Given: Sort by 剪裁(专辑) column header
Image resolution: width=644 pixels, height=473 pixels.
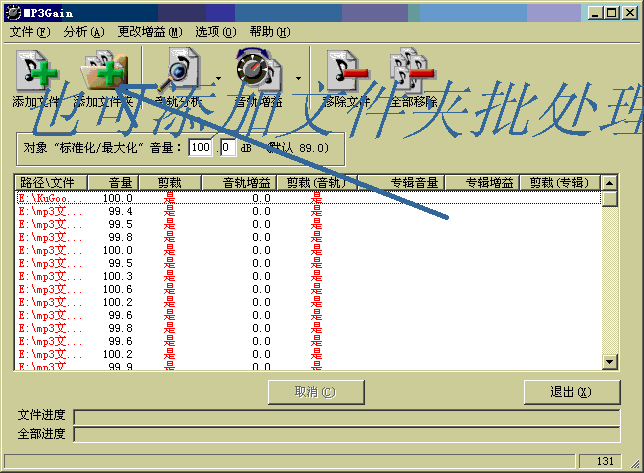Looking at the screenshot, I should coord(560,182).
